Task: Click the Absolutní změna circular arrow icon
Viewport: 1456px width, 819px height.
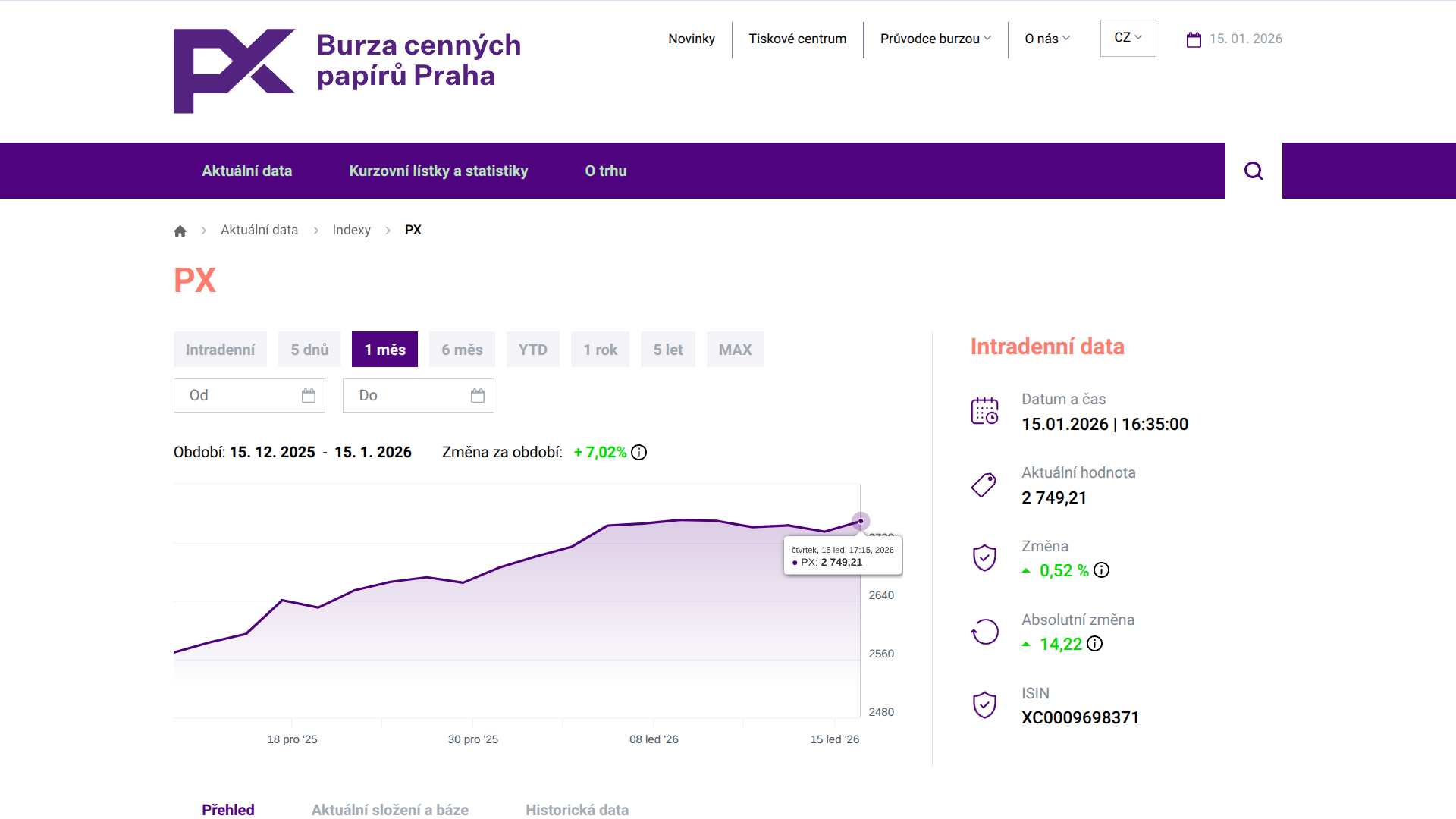Action: coord(984,632)
